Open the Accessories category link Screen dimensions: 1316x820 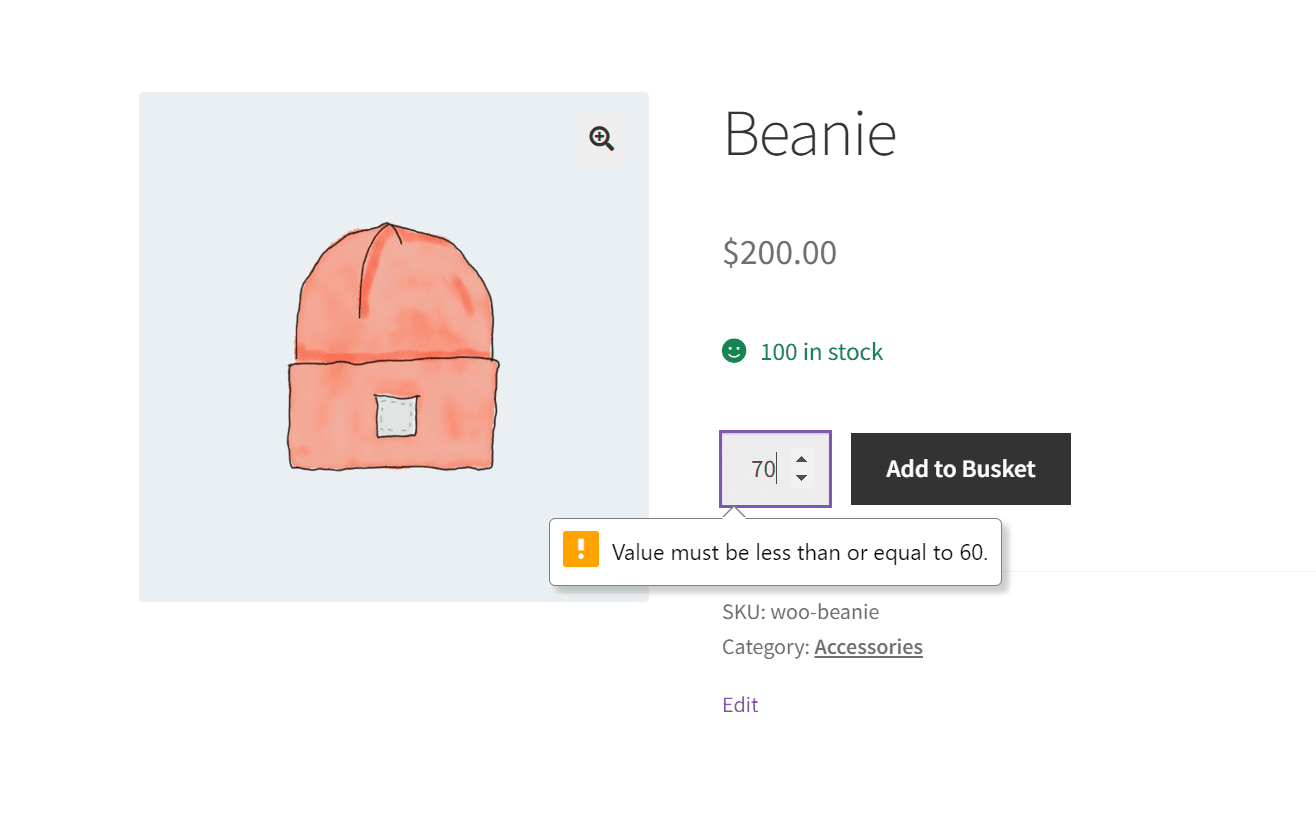coord(868,647)
